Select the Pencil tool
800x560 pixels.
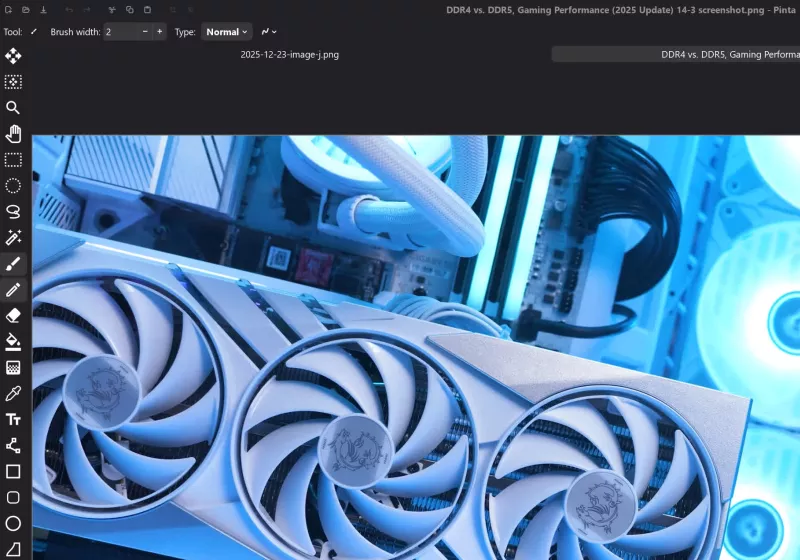click(x=13, y=290)
